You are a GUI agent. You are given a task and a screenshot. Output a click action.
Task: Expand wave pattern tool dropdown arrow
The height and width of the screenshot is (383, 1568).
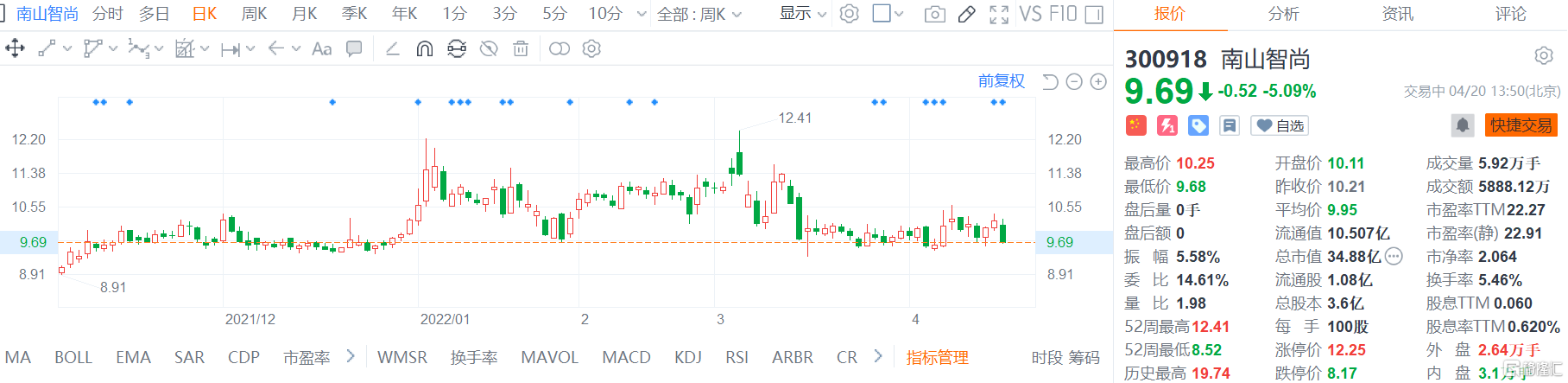pyautogui.click(x=158, y=49)
